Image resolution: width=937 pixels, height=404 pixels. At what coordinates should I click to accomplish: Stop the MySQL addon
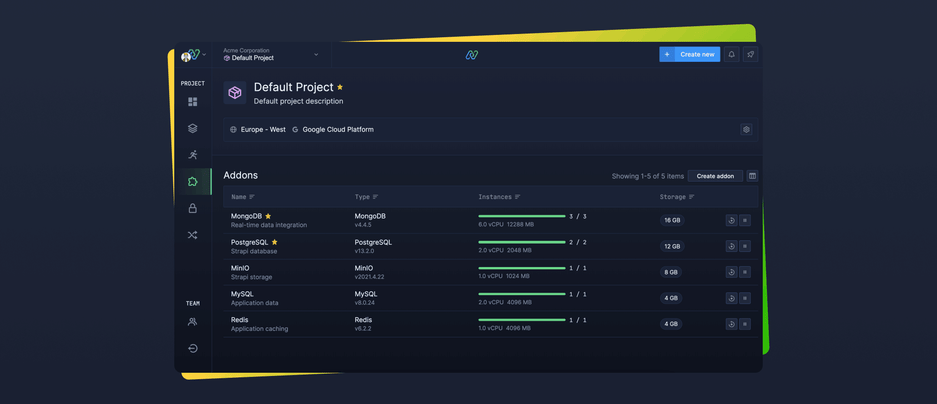pyautogui.click(x=745, y=298)
